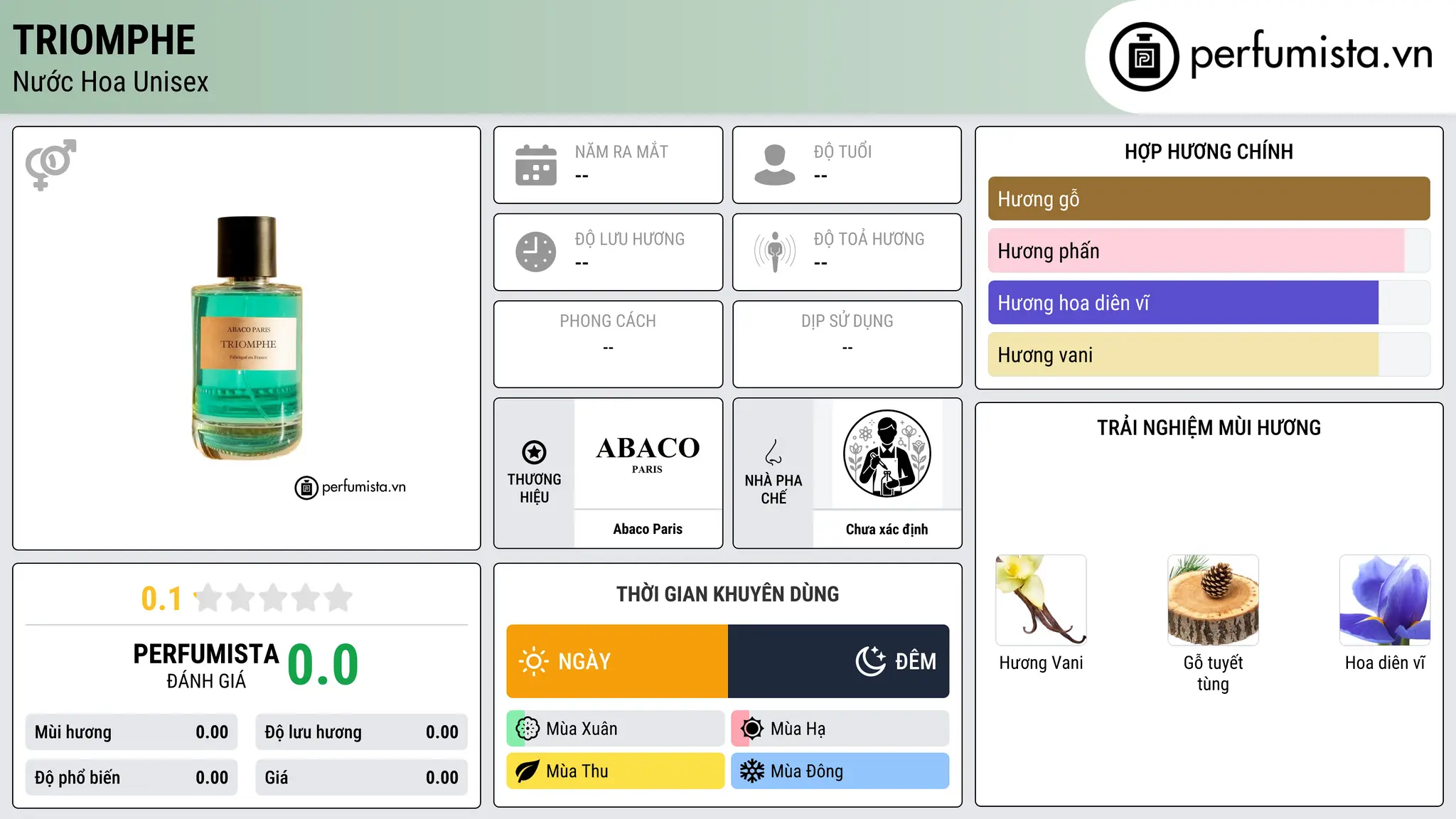Viewport: 1456px width, 819px height.
Task: Open the Abaco Paris brand logo
Action: 648,454
